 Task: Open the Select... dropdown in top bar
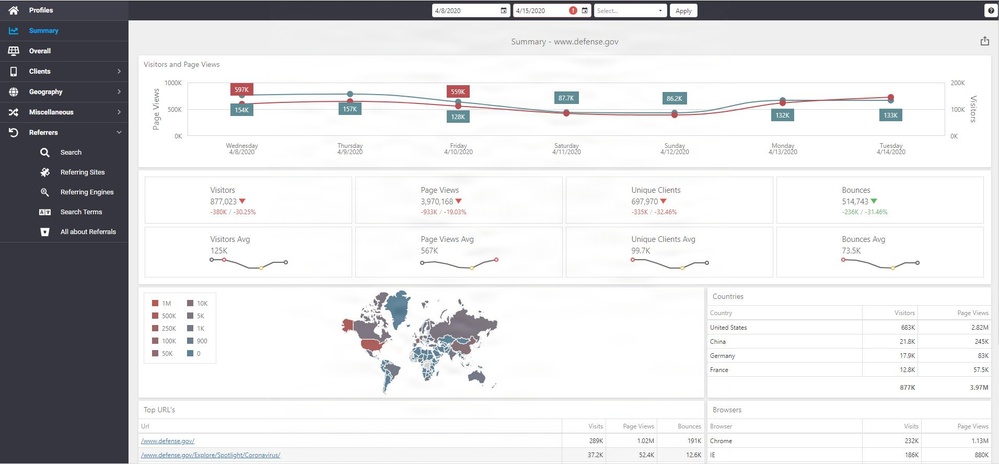(x=630, y=11)
